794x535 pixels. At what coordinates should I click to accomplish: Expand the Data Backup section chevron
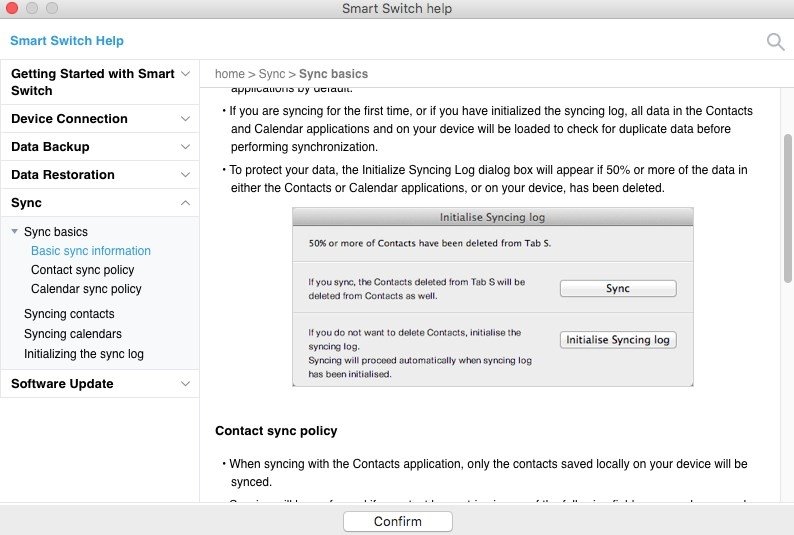click(185, 147)
